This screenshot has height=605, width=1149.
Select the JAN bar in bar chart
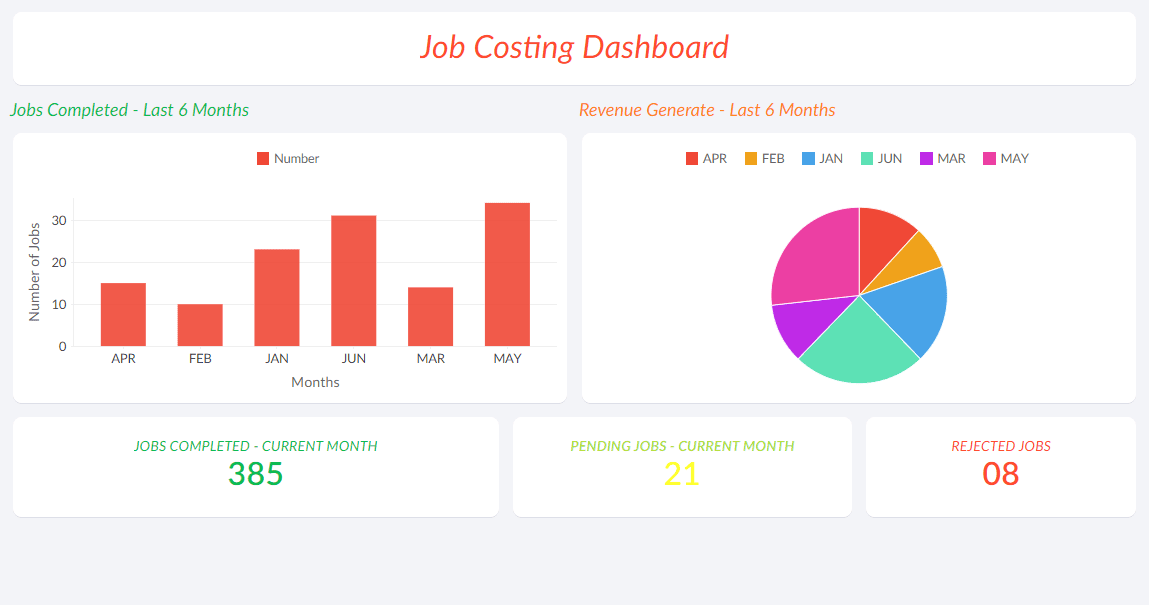[277, 298]
